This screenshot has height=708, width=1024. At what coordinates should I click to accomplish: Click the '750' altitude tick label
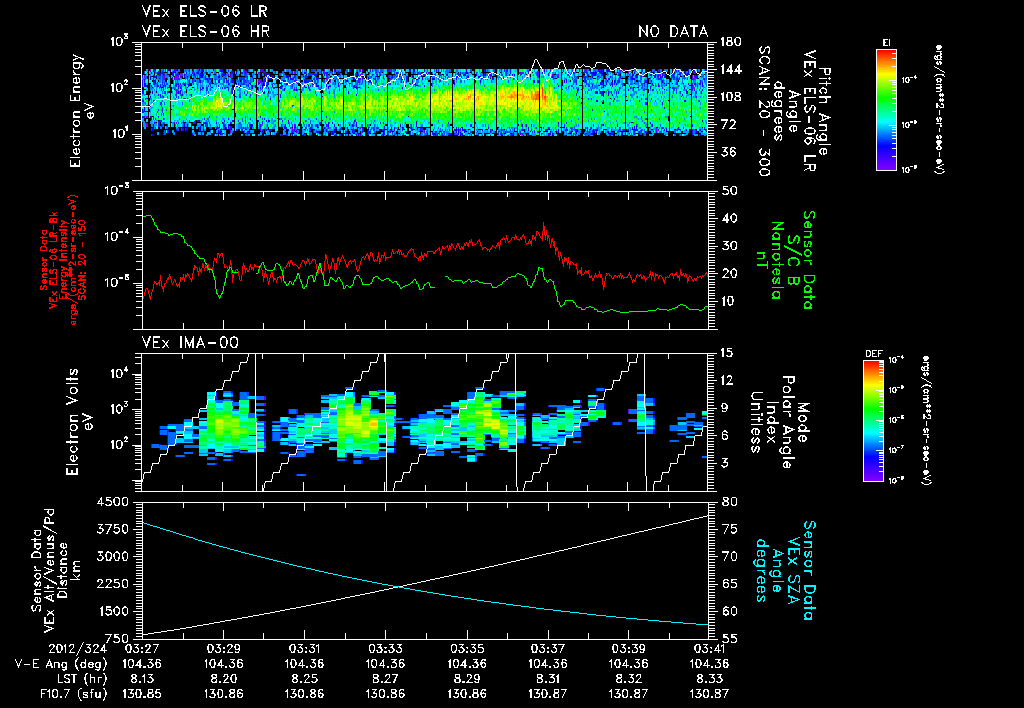tap(116, 638)
